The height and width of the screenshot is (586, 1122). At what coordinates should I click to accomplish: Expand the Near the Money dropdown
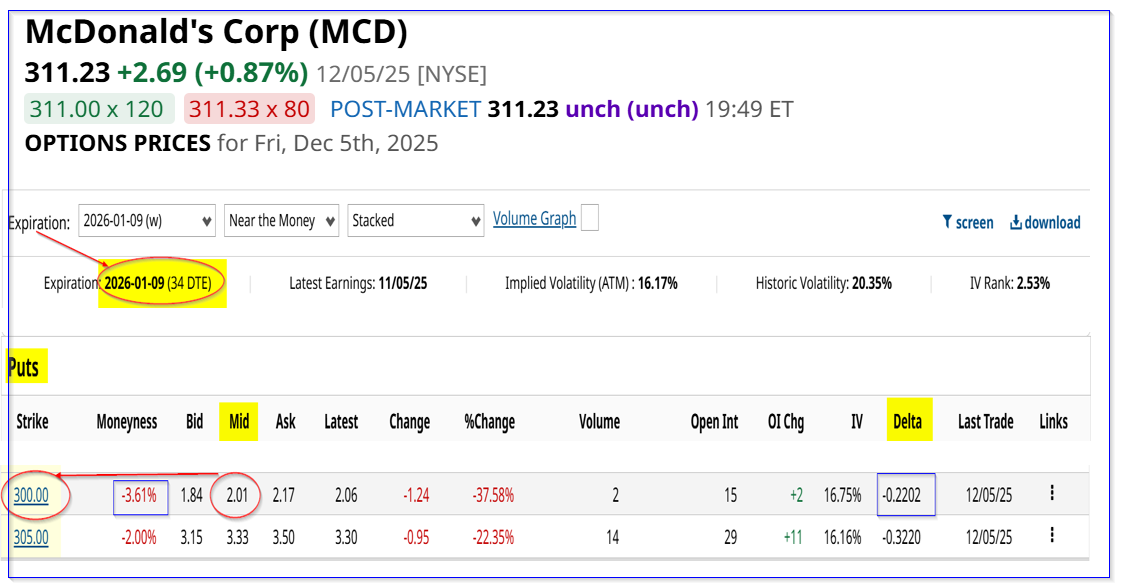[281, 221]
